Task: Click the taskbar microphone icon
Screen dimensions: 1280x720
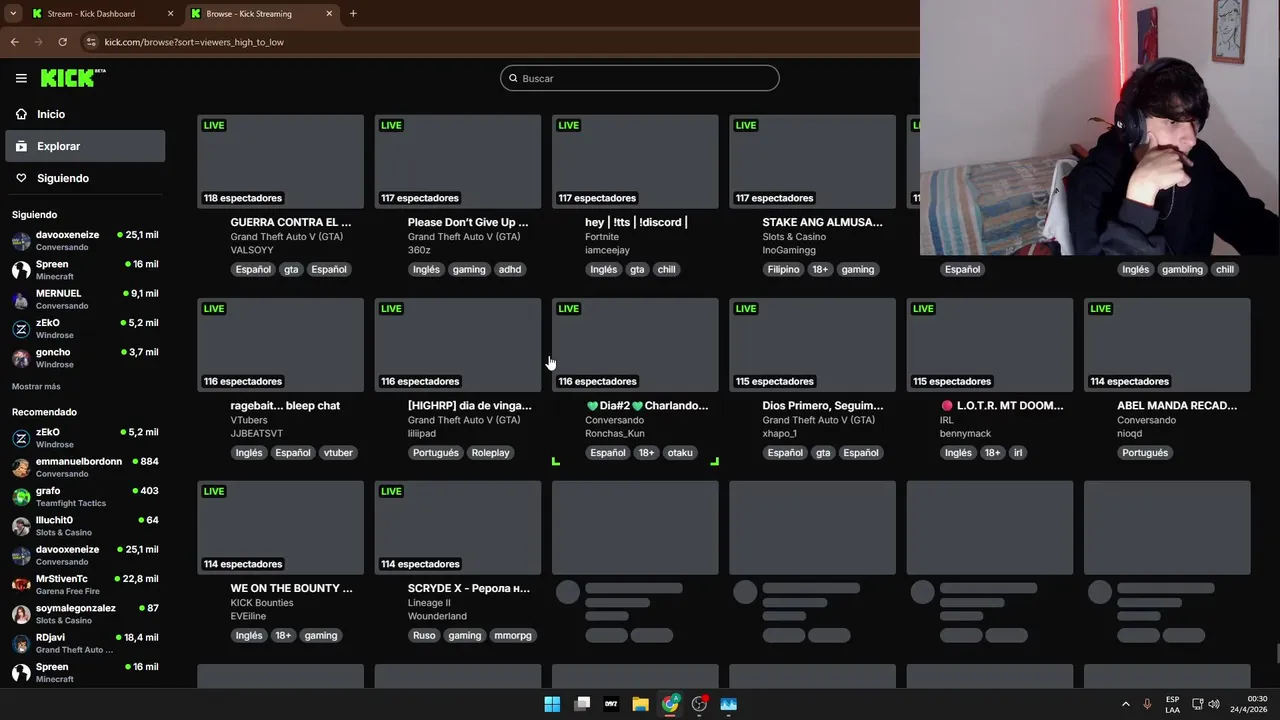Action: [x=1147, y=704]
